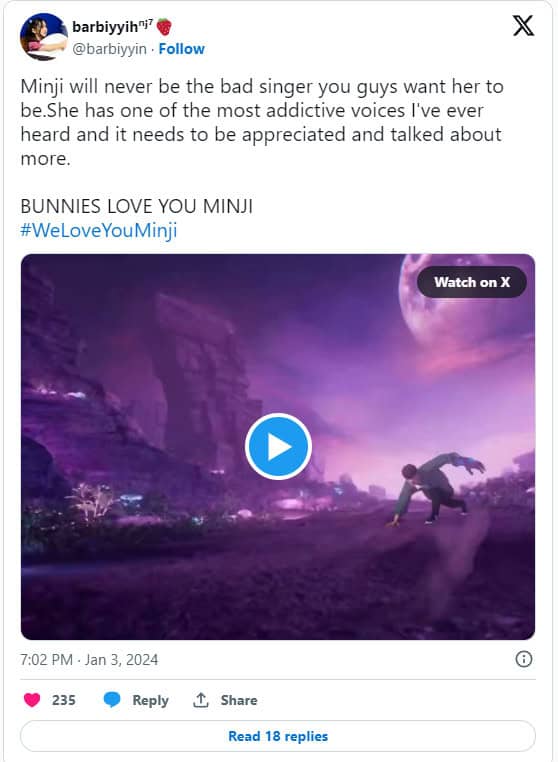Open the @barbiyyin handle link
This screenshot has width=558, height=762.
click(x=109, y=49)
